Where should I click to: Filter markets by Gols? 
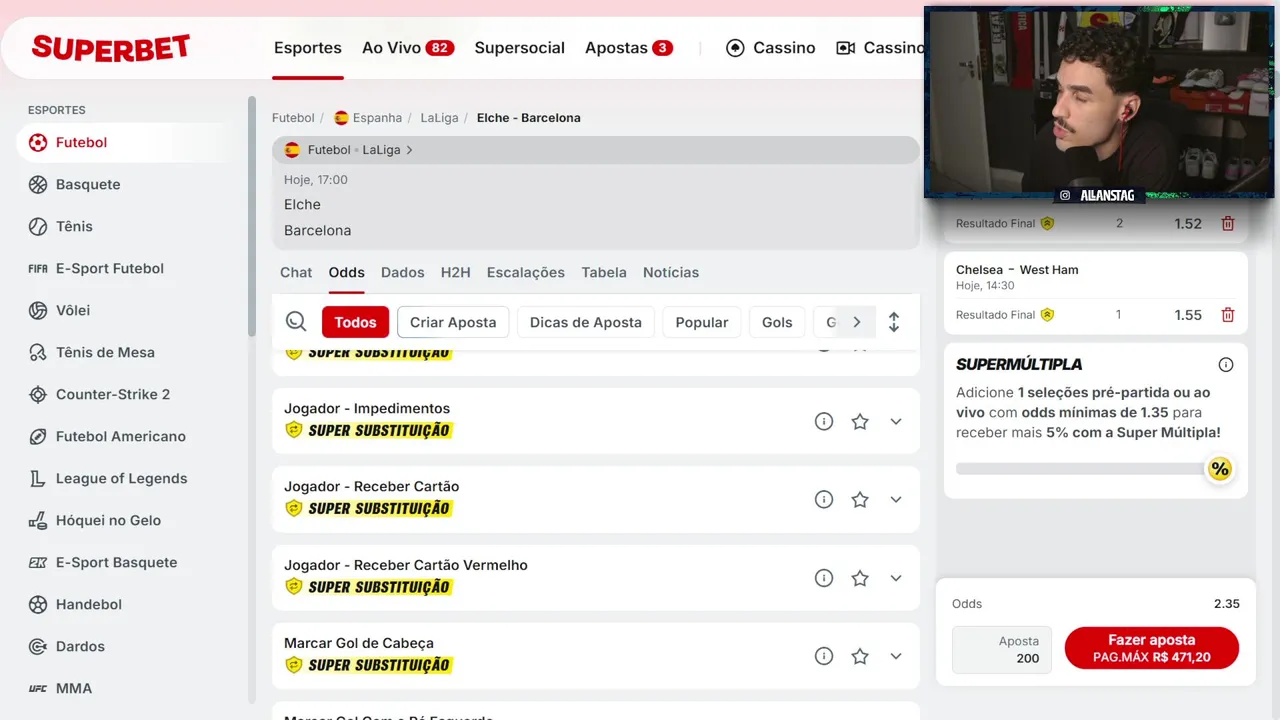[777, 322]
